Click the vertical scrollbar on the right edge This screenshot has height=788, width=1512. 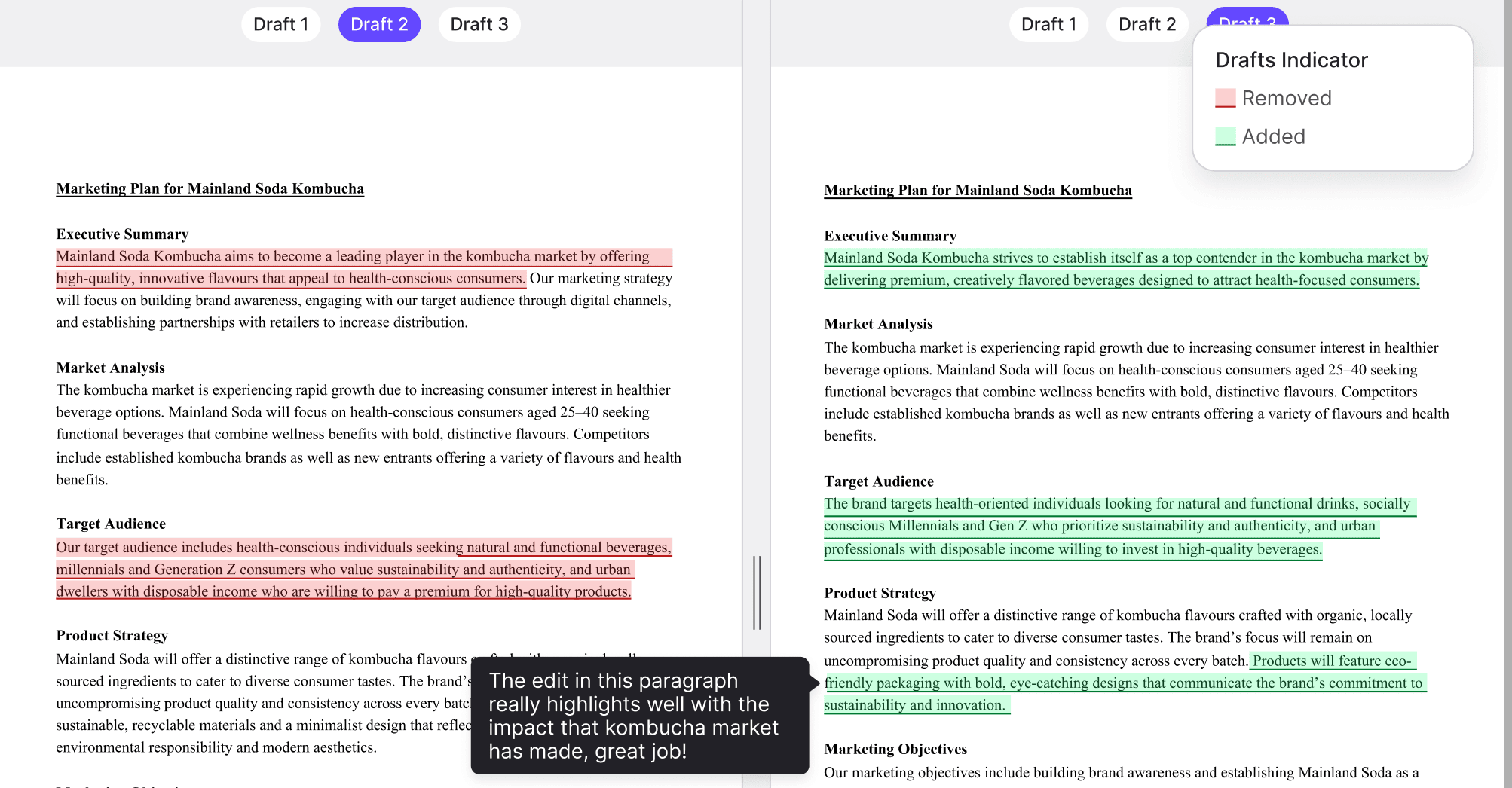tap(1507, 394)
